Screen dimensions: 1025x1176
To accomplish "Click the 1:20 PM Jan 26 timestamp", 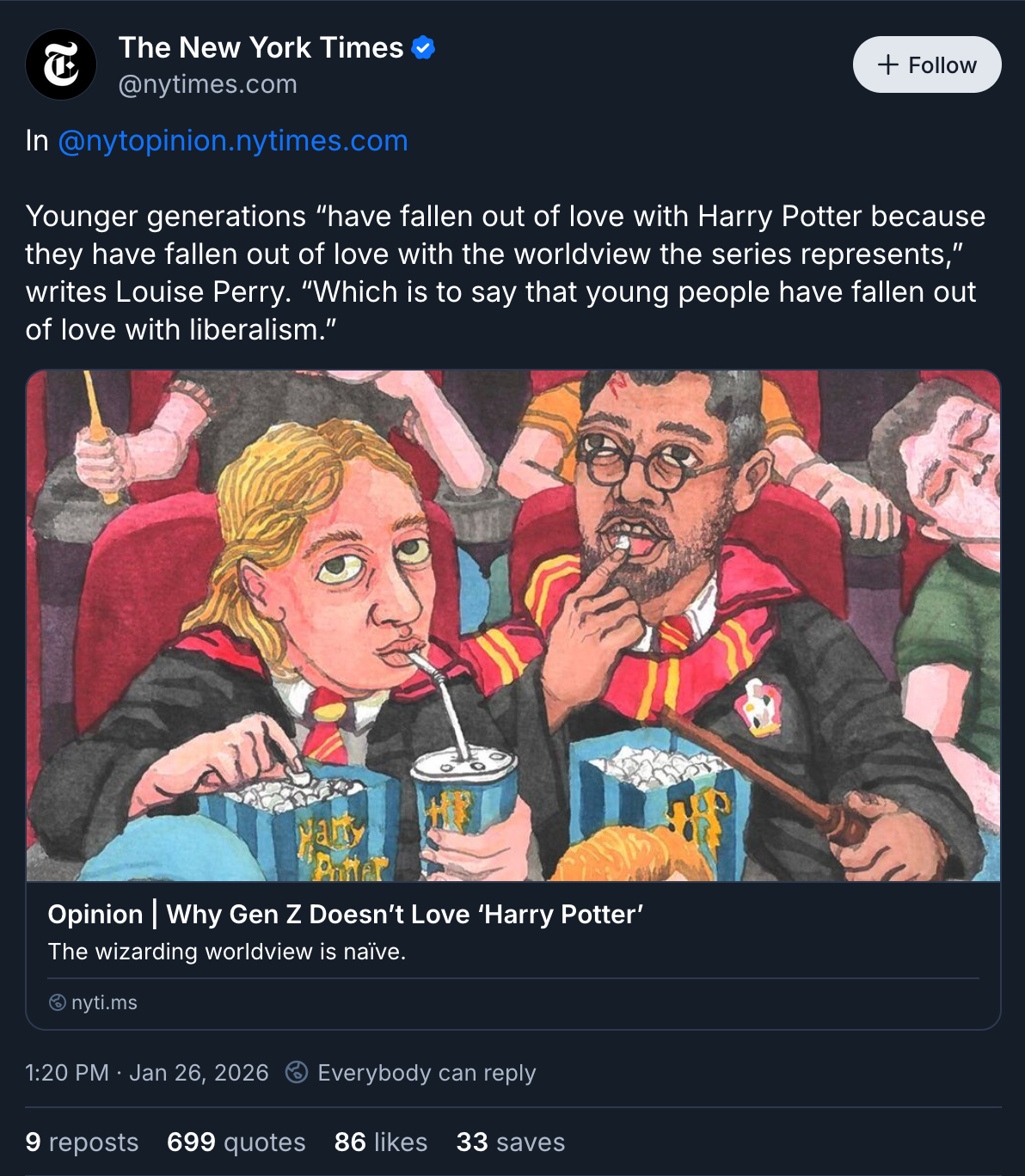I will (147, 1073).
